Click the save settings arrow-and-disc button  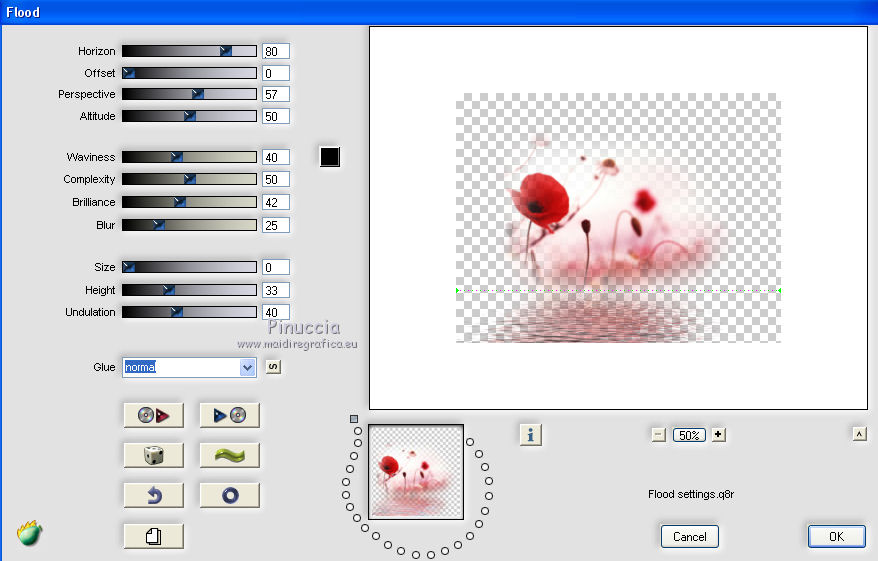tap(230, 415)
